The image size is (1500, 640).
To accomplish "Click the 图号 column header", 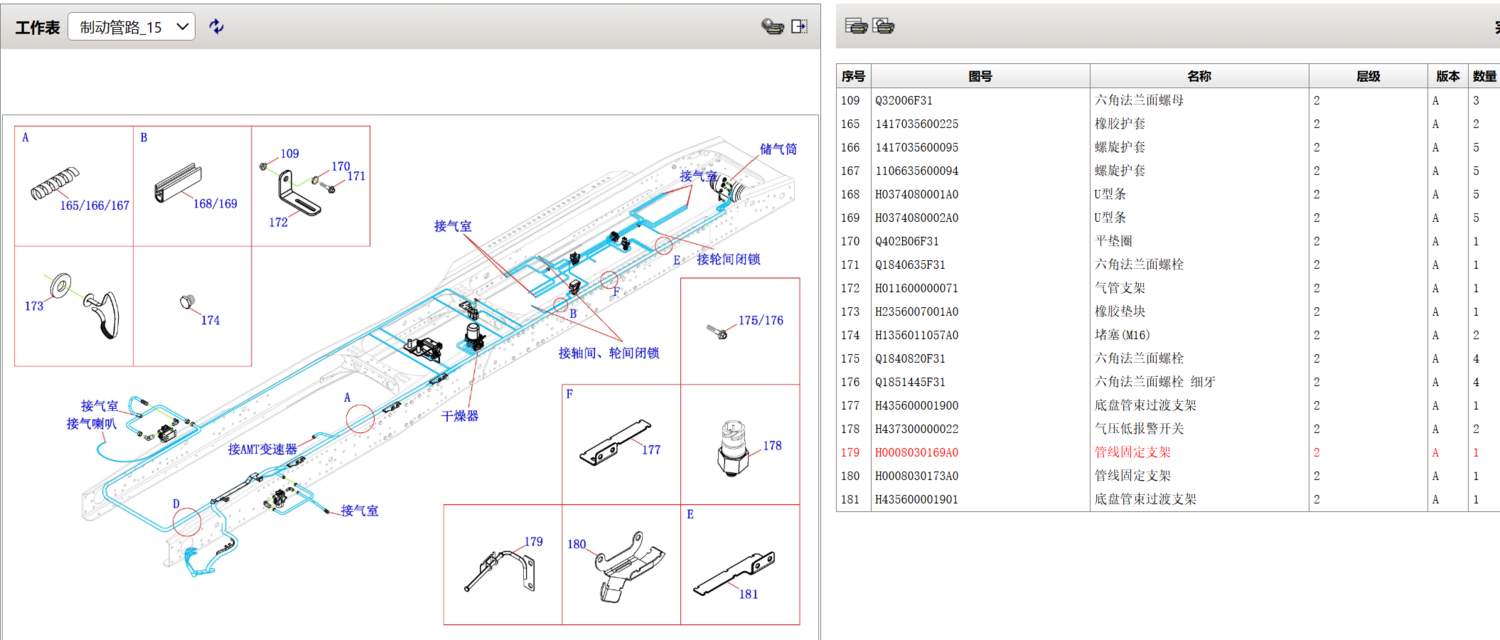I will click(980, 76).
